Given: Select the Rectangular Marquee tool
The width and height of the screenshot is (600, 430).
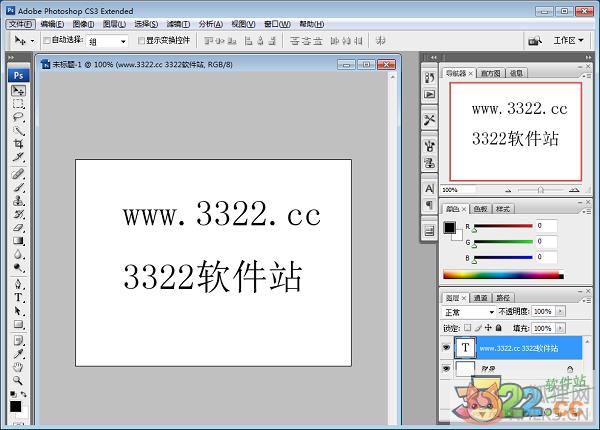Looking at the screenshot, I should (x=18, y=104).
